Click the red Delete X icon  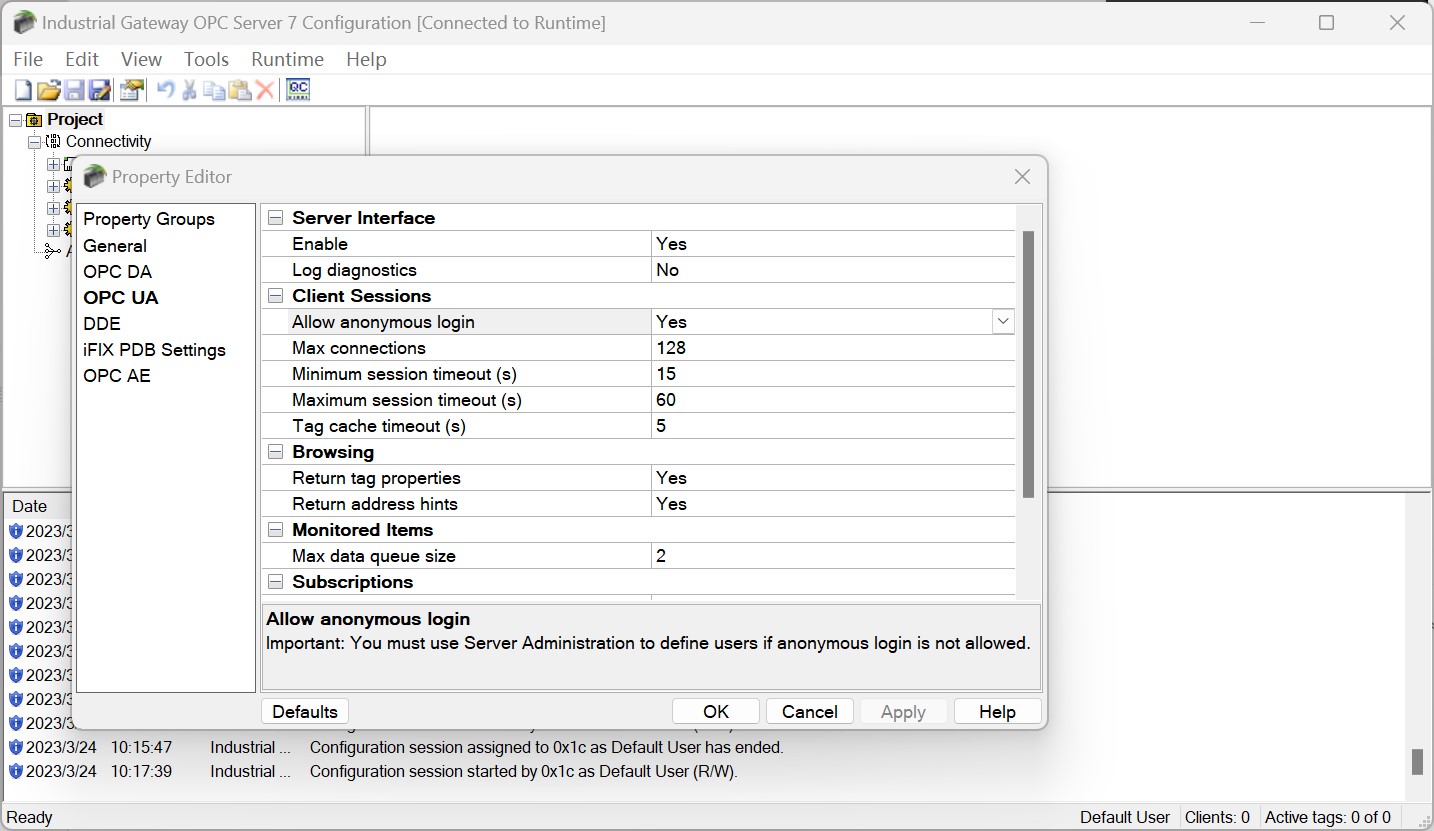[265, 90]
